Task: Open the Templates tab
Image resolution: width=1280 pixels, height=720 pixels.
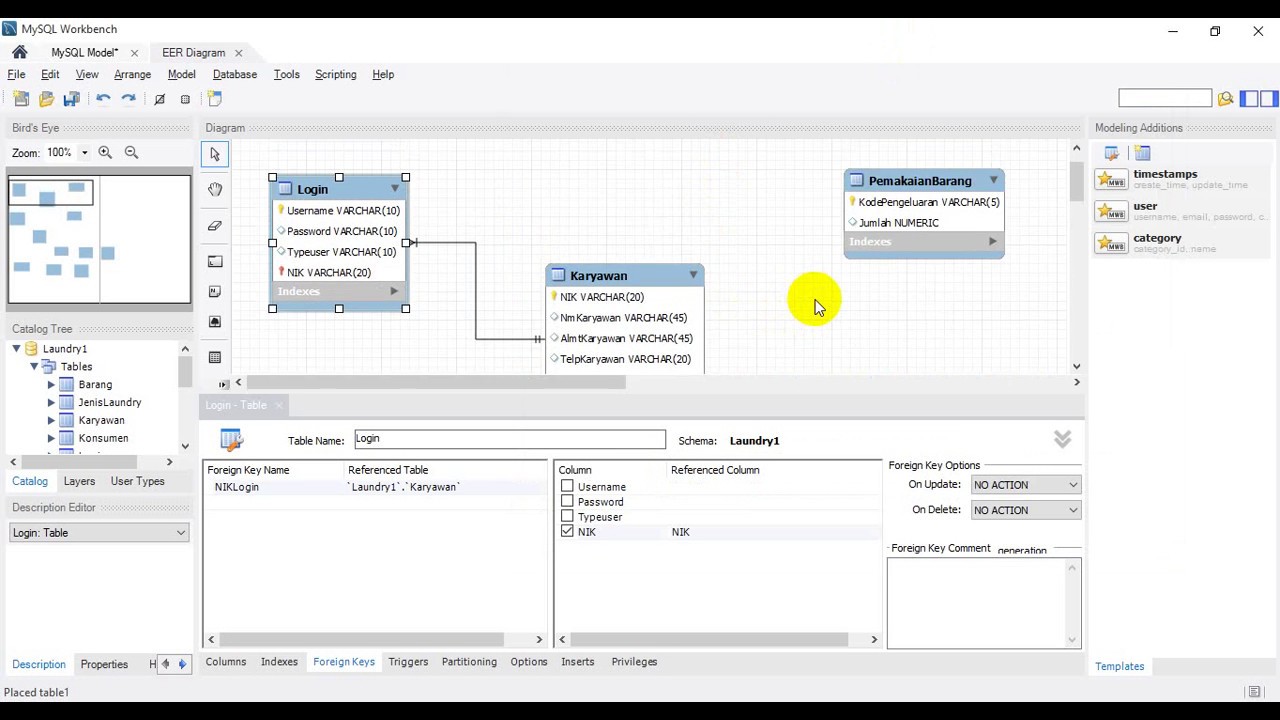Action: point(1119,666)
